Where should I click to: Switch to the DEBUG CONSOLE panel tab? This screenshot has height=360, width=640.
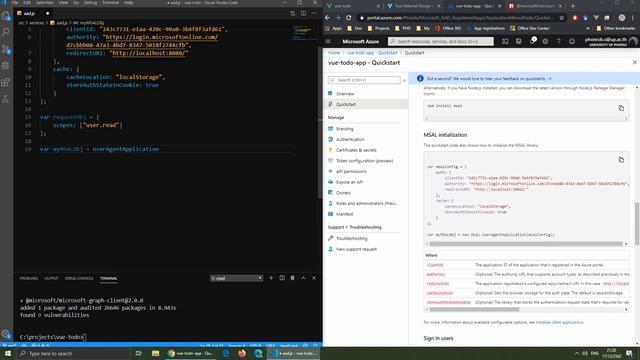79,278
